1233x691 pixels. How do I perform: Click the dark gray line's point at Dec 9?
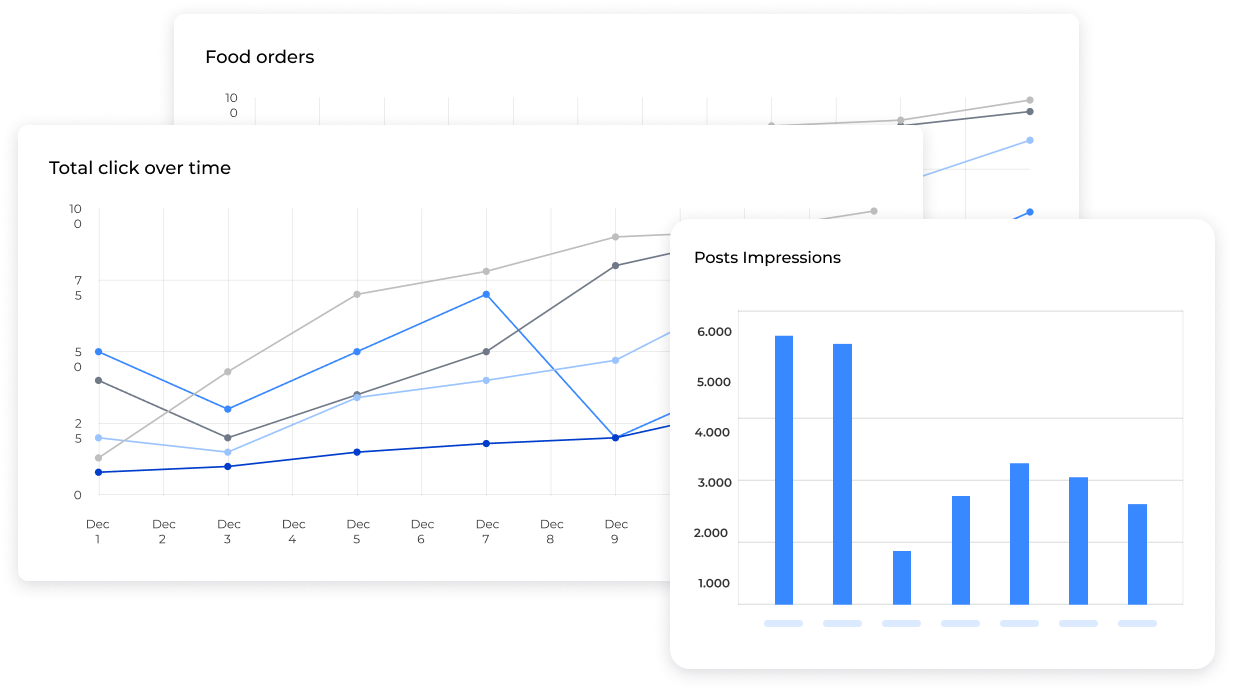[x=615, y=265]
